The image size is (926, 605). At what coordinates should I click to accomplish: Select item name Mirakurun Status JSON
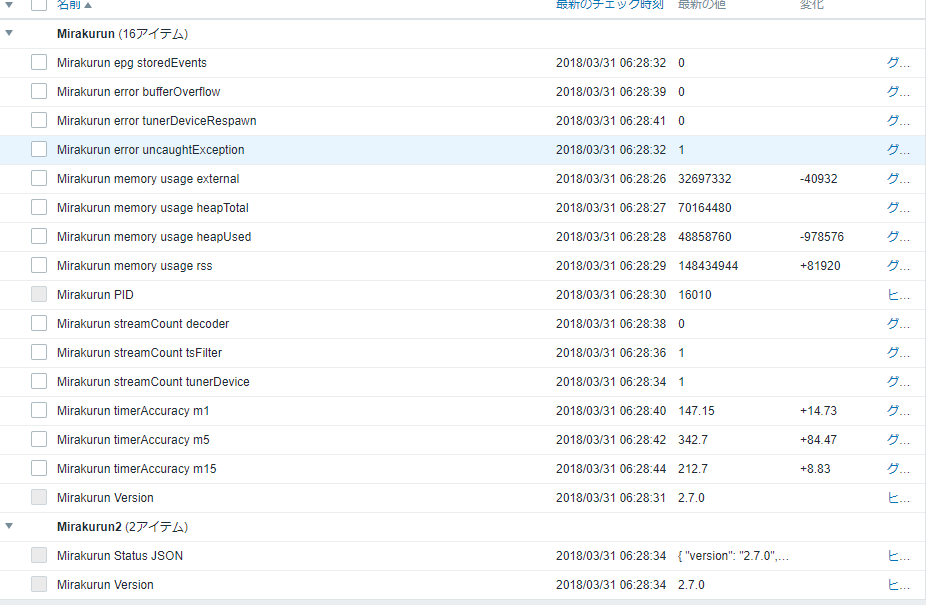[120, 555]
